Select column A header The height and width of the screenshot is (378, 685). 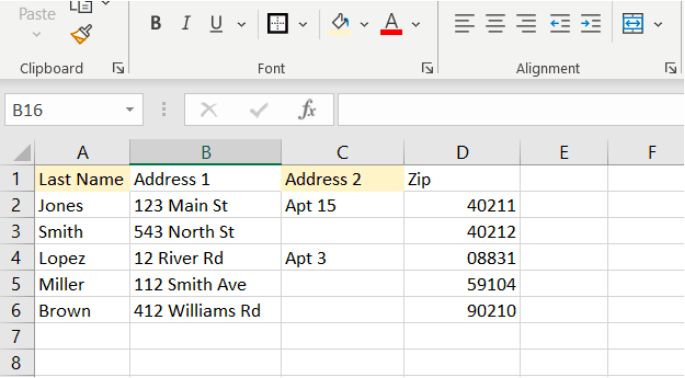(x=82, y=153)
